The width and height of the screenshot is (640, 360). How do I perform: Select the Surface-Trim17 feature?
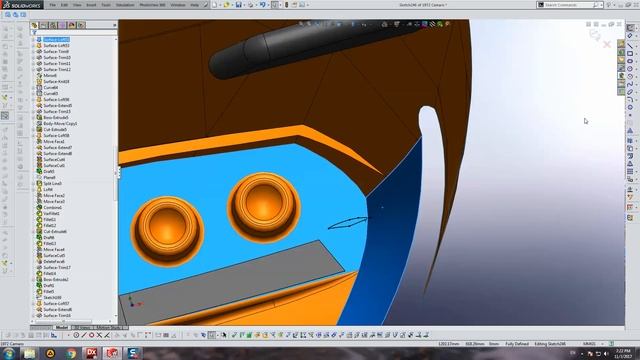pyautogui.click(x=57, y=267)
